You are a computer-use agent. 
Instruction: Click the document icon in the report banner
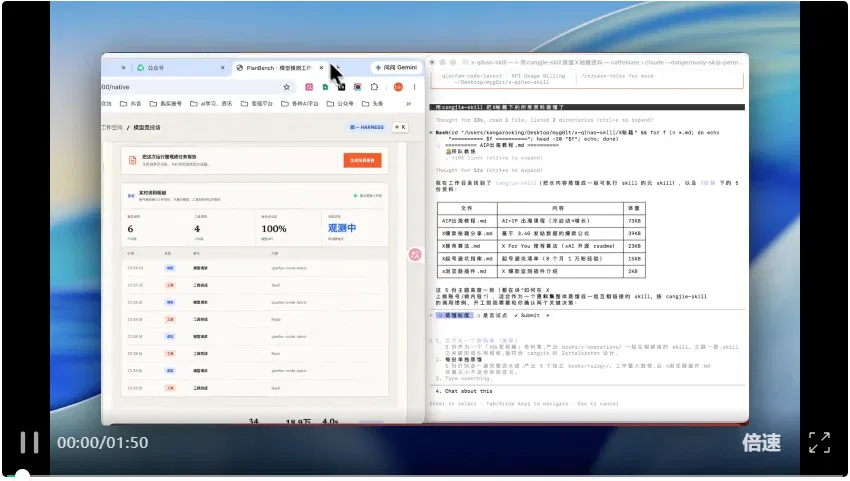132,160
